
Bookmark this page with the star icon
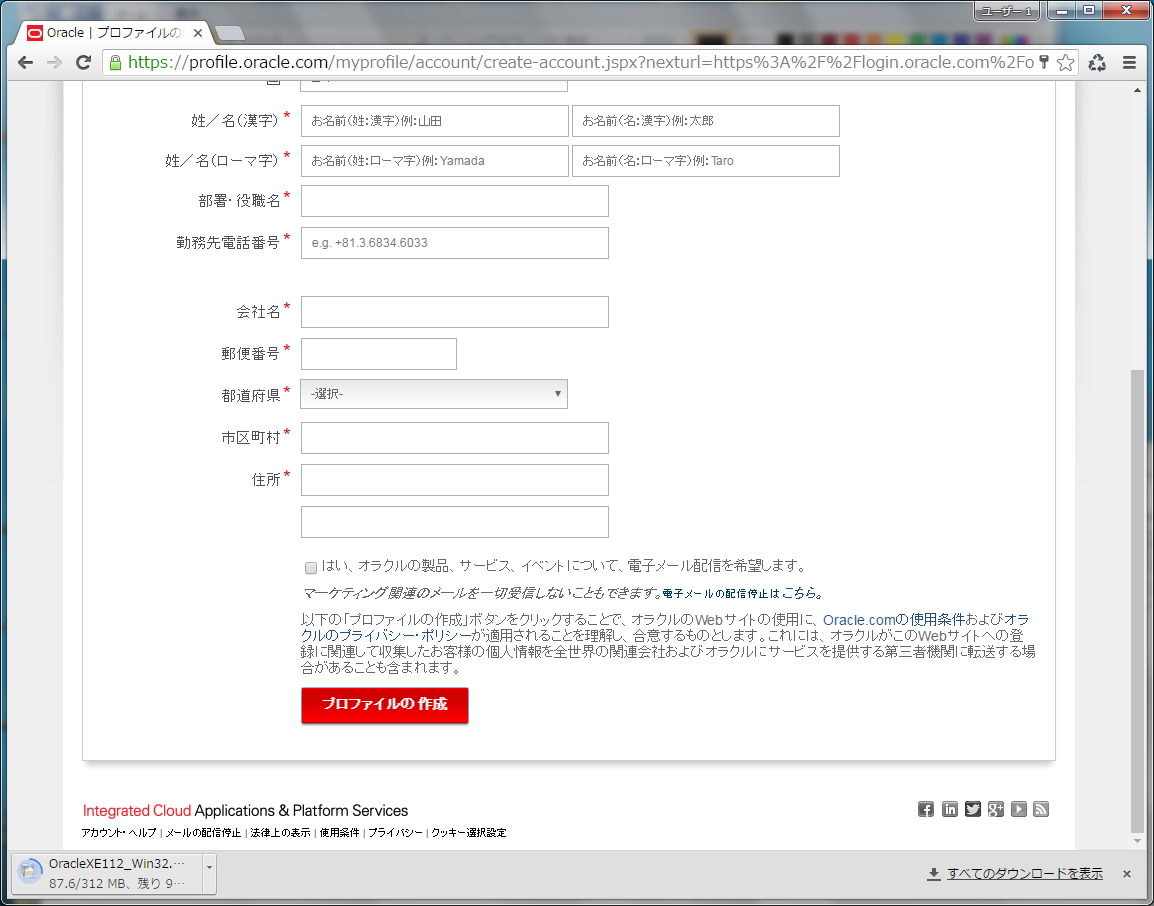[x=1065, y=63]
